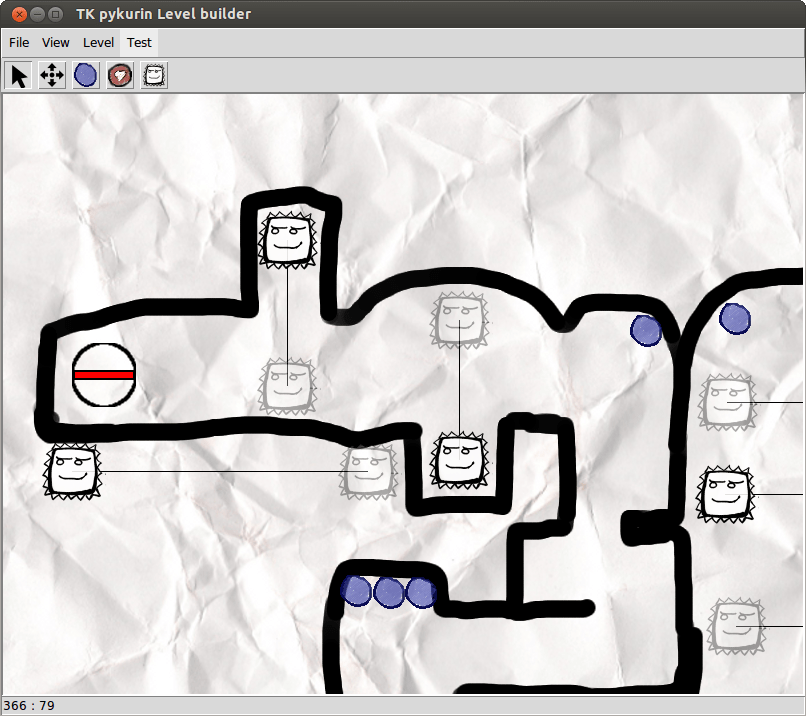
Task: Close the Level builder window
Action: [x=17, y=14]
